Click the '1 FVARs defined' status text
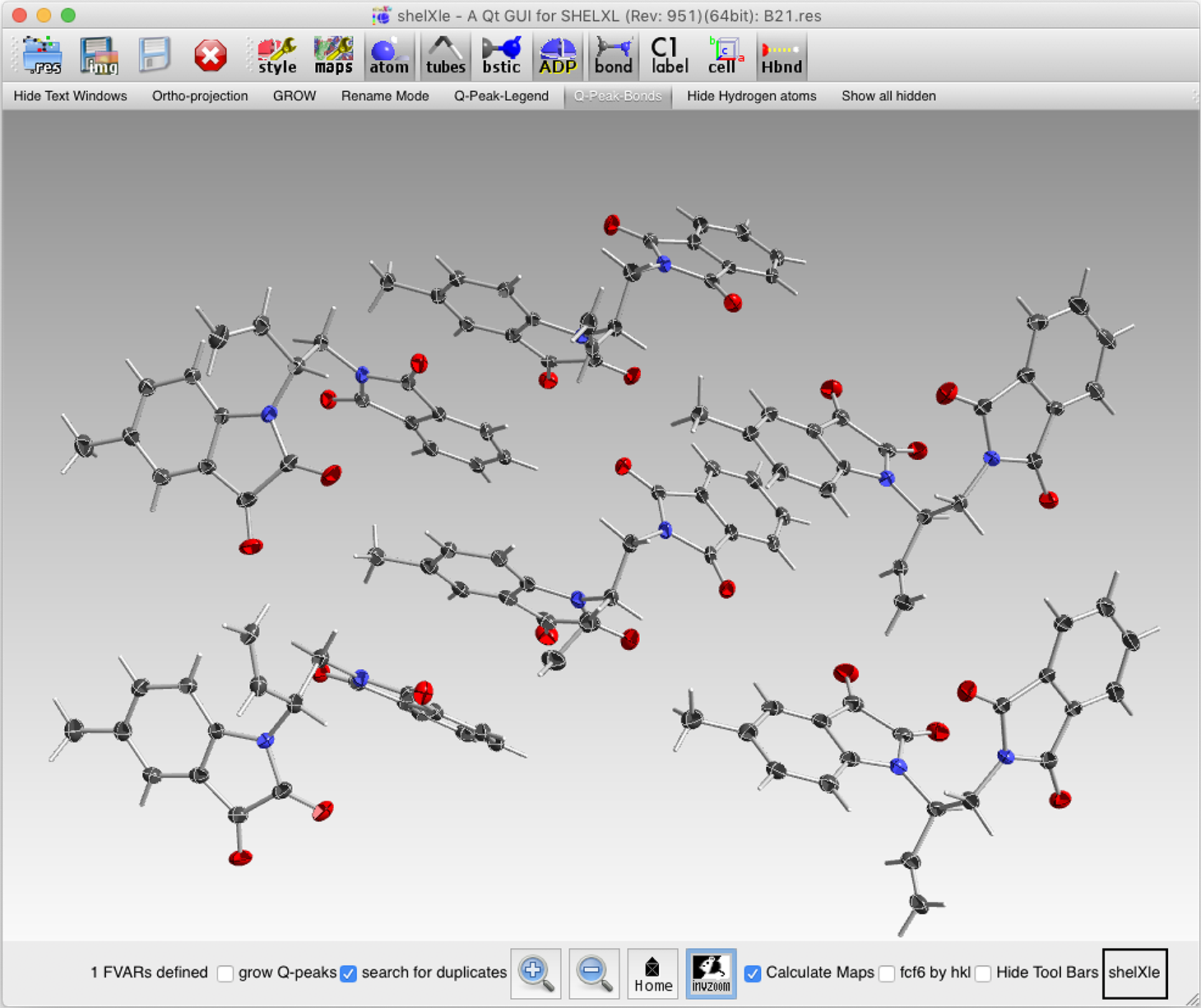The width and height of the screenshot is (1201, 1008). (149, 973)
